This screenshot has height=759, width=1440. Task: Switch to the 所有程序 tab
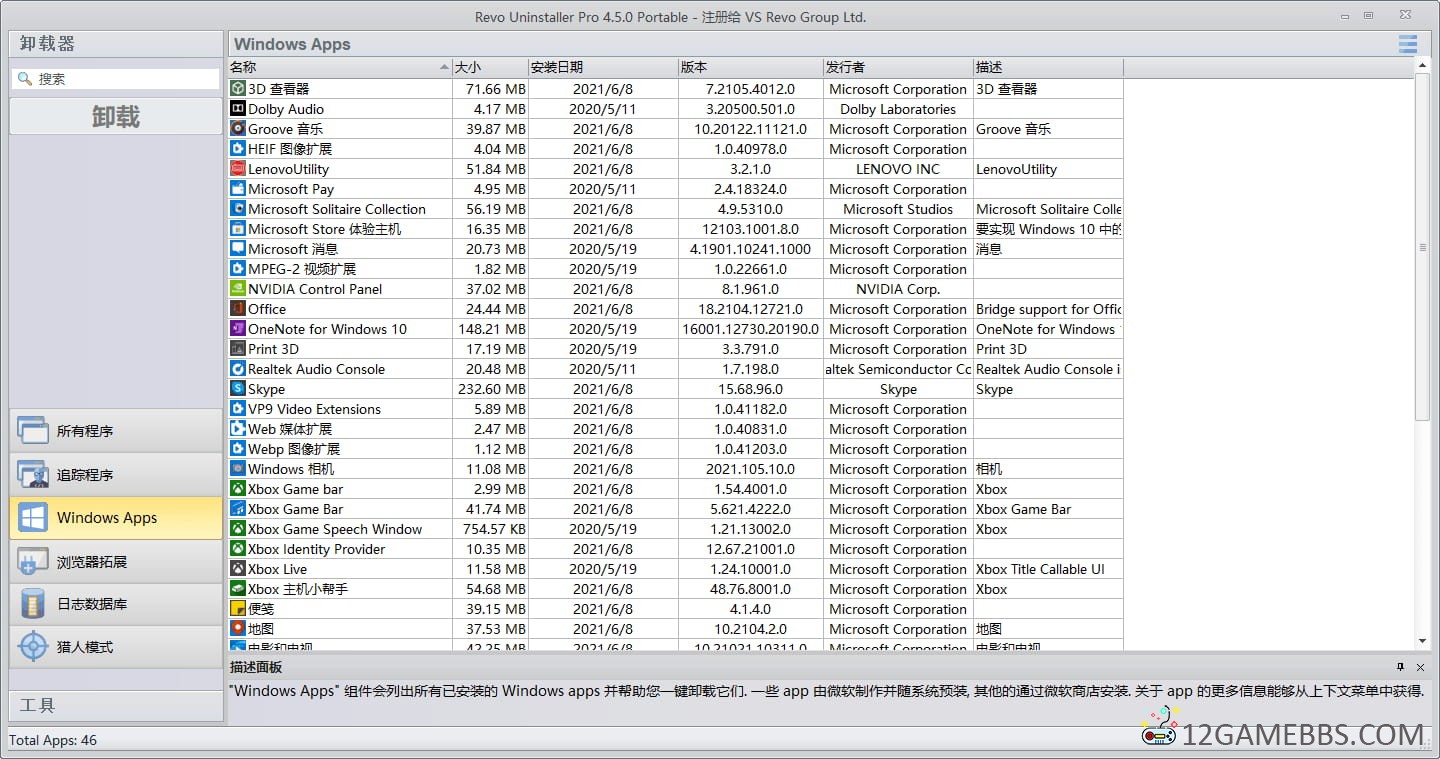[115, 431]
